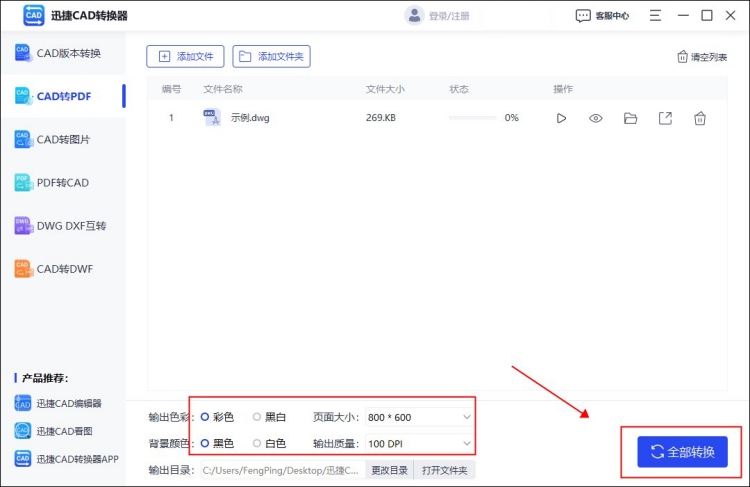Open 页面大小 800 * 600 dropdown
The image size is (750, 487).
tap(419, 417)
